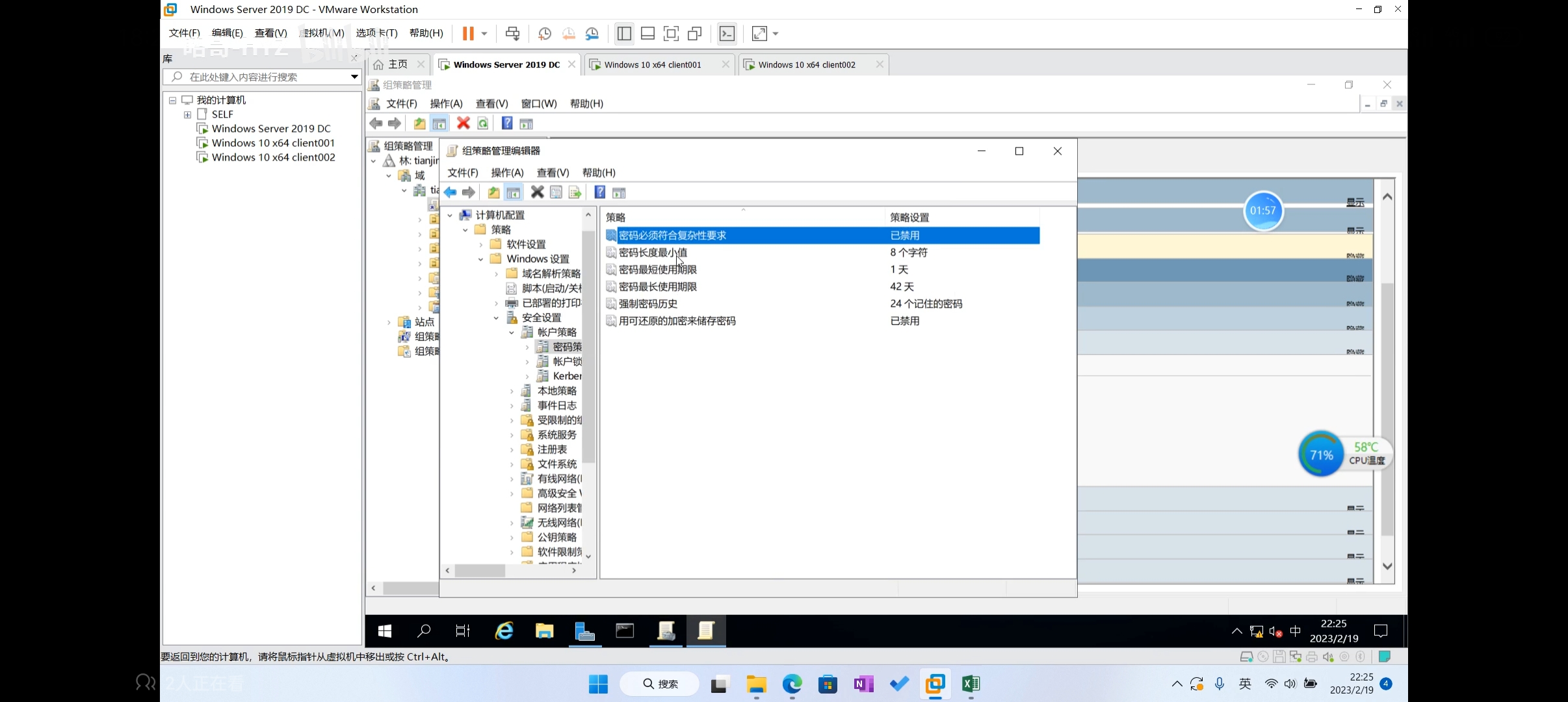Open stretch guest display dropdown arrow

[776, 34]
